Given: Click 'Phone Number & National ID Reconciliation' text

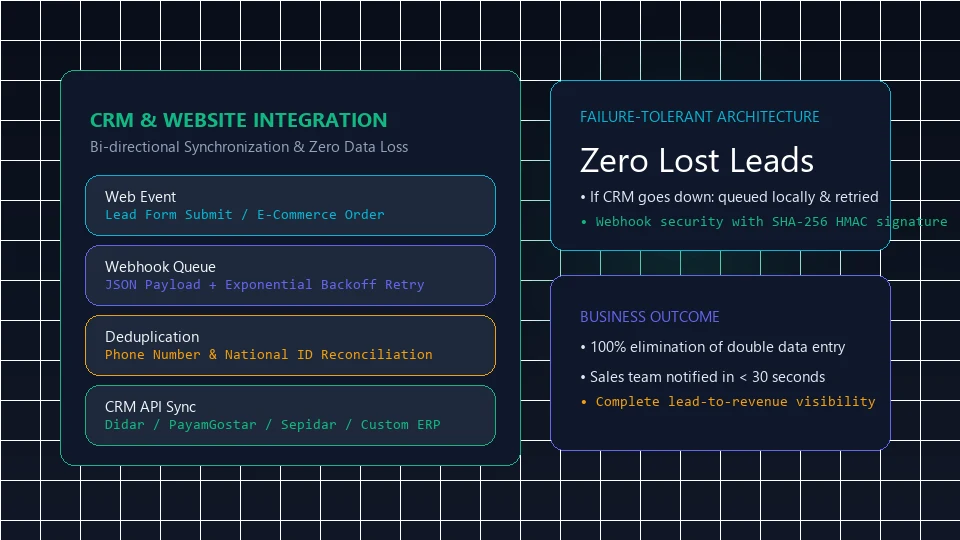Looking at the screenshot, I should 268,354.
